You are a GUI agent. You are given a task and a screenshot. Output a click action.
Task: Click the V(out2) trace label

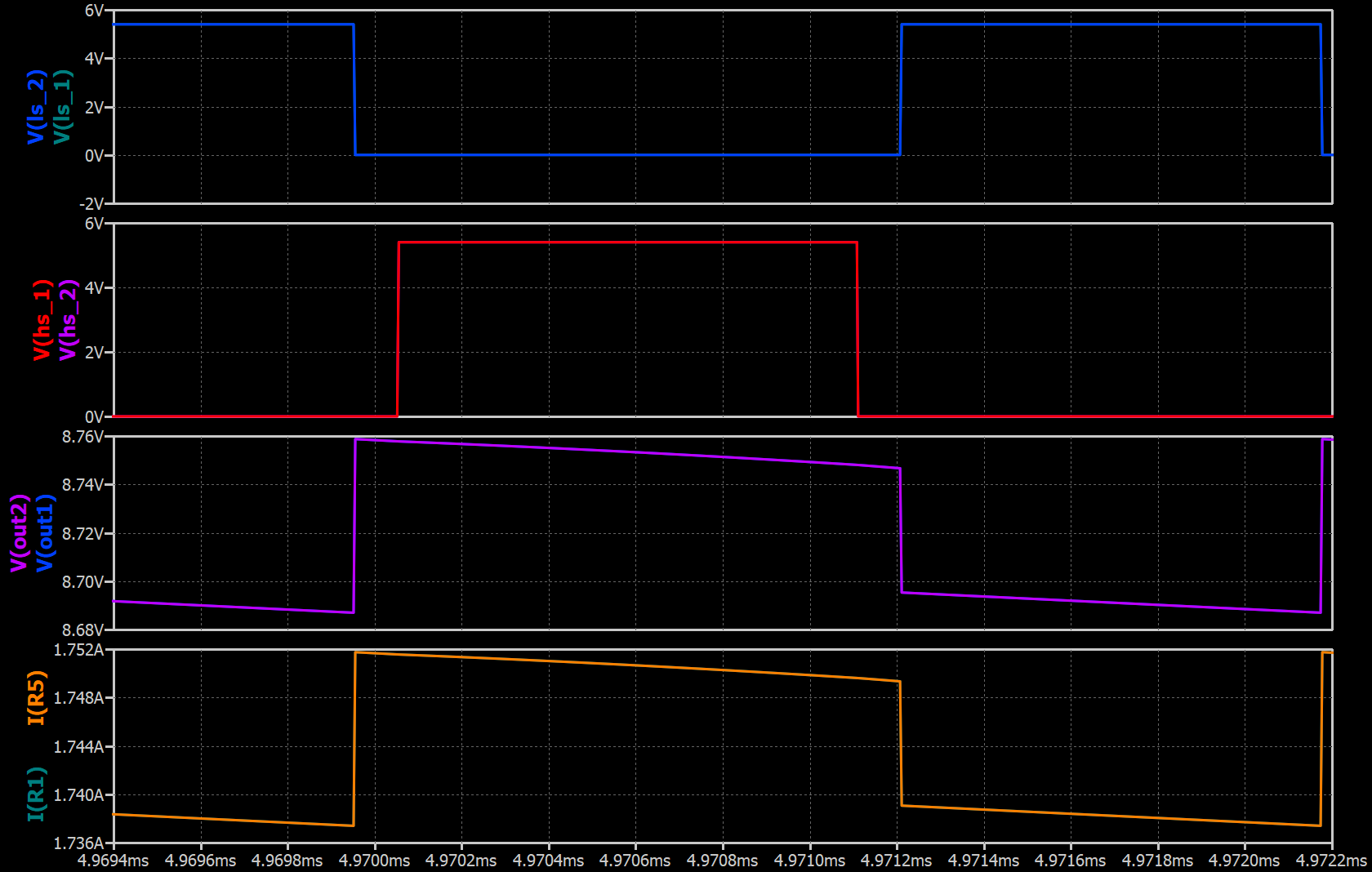(19, 533)
